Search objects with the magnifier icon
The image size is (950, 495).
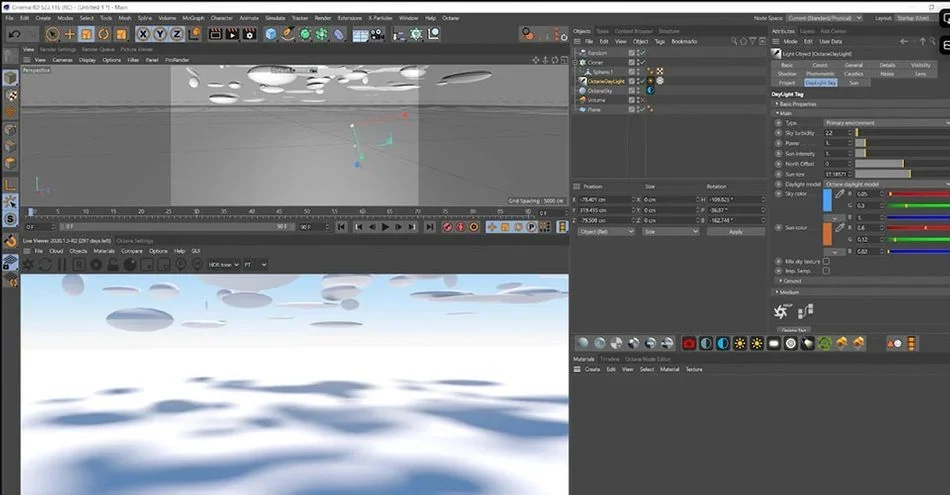tap(734, 41)
